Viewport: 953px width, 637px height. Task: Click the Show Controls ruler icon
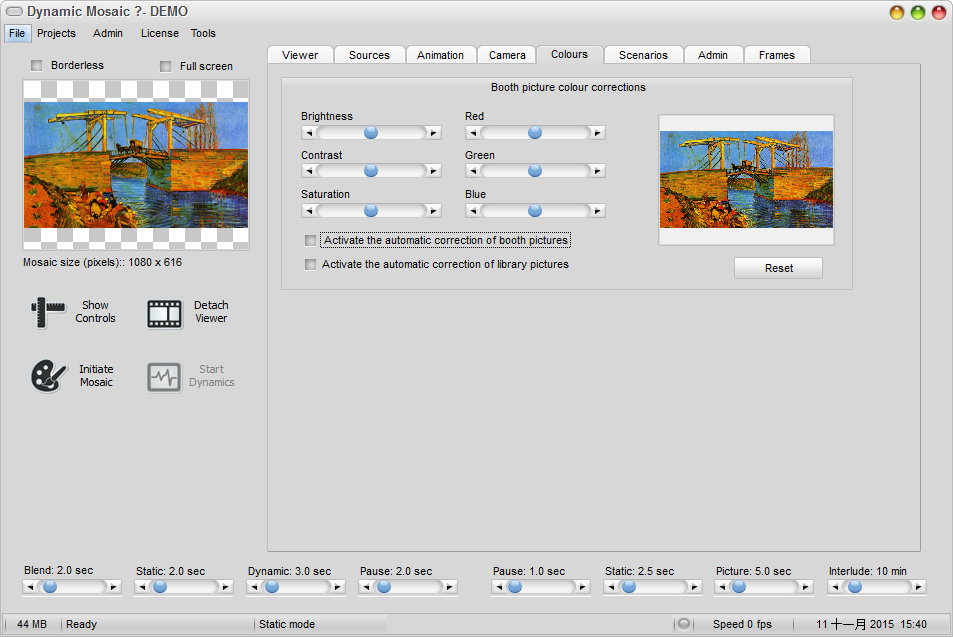[47, 312]
